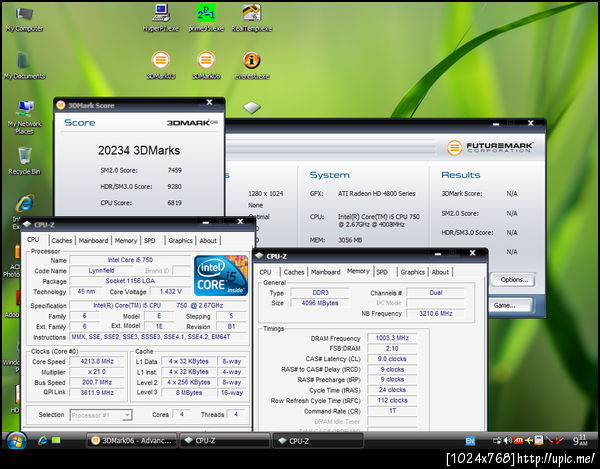Select CPU tab in right CPU-Z window
The image size is (600, 469).
265,272
